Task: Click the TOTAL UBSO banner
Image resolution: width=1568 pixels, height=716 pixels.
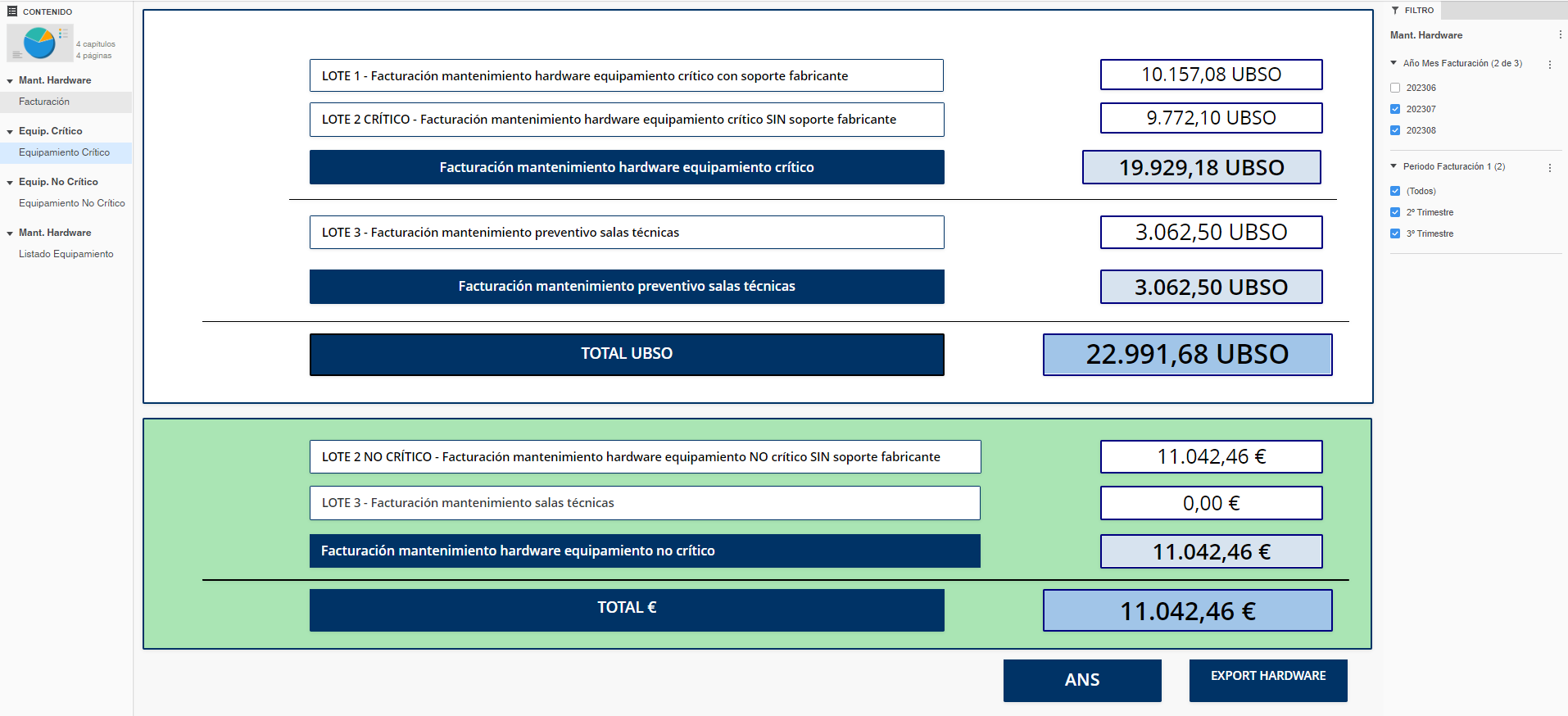Action: coord(627,354)
